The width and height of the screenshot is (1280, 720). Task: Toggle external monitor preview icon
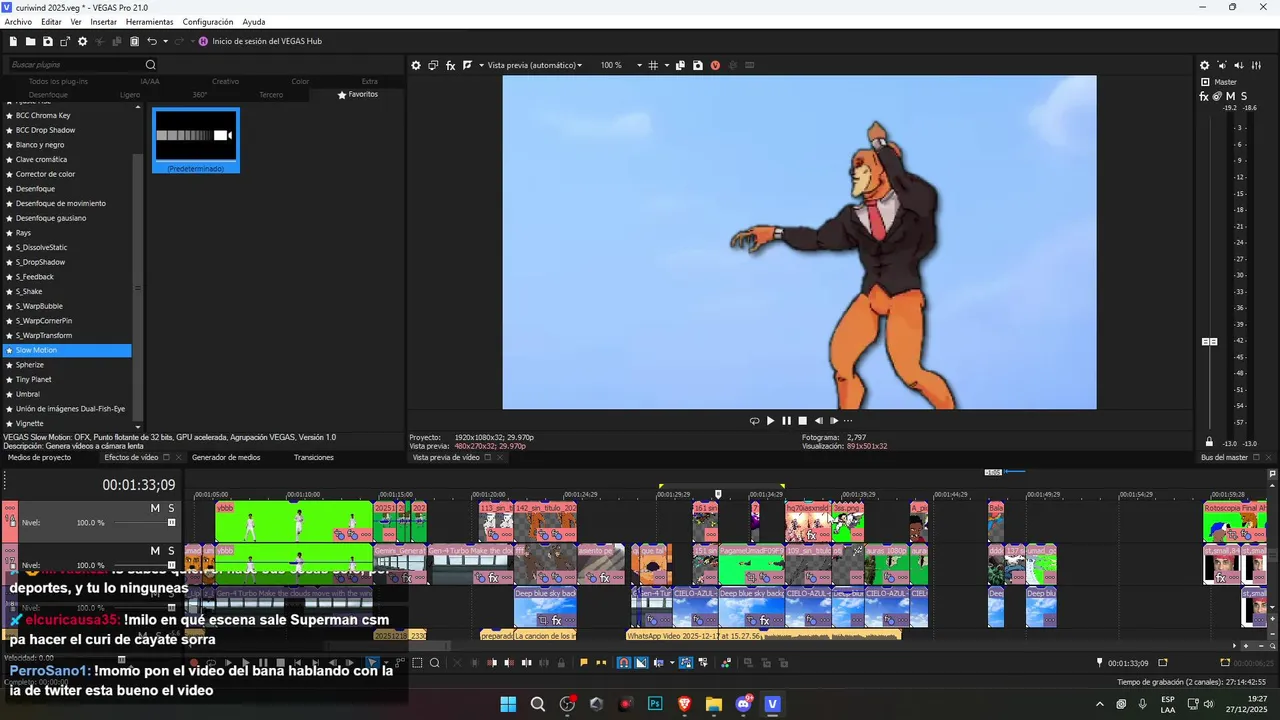pyautogui.click(x=433, y=65)
